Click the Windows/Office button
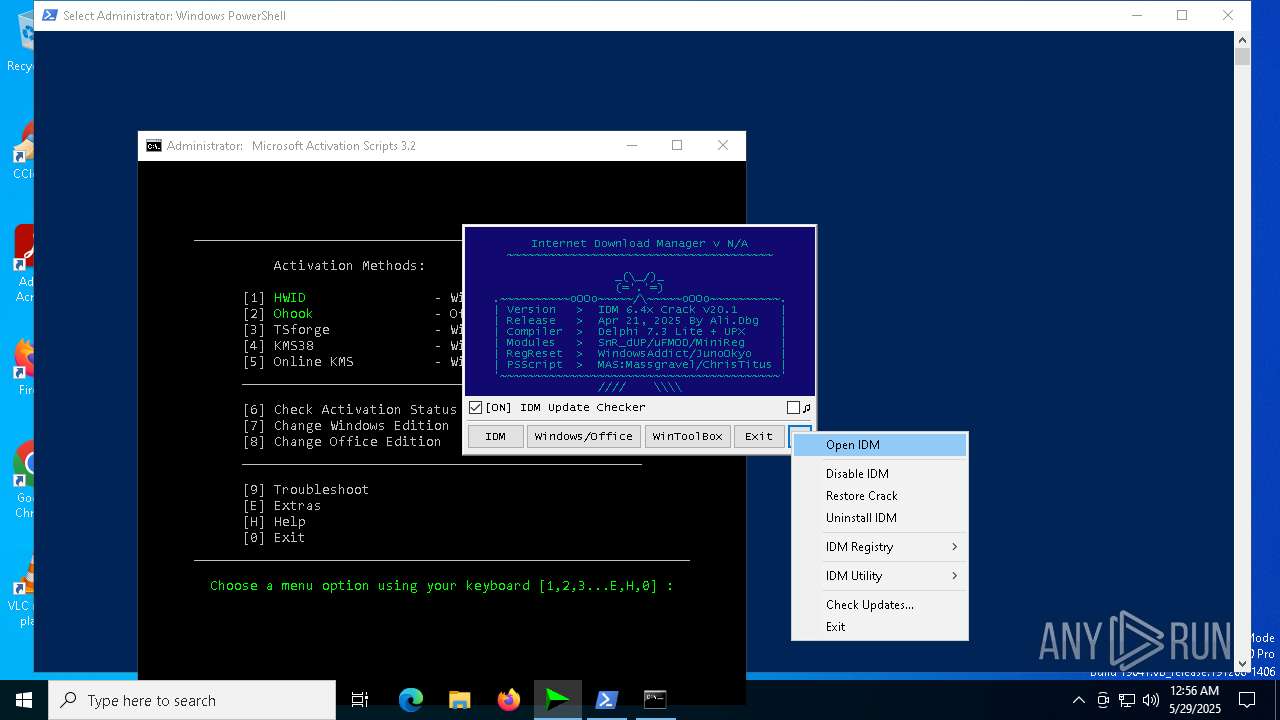The height and width of the screenshot is (720, 1280). coord(584,436)
